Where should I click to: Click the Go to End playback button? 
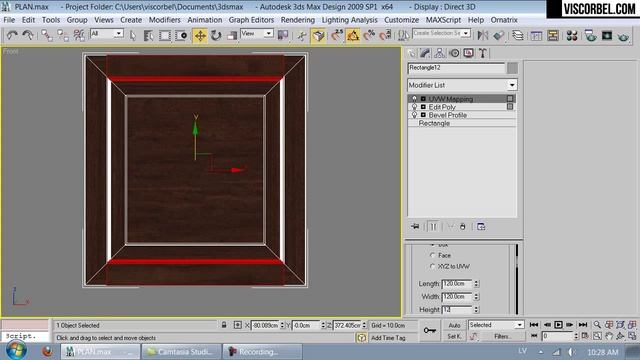pyautogui.click(x=583, y=325)
